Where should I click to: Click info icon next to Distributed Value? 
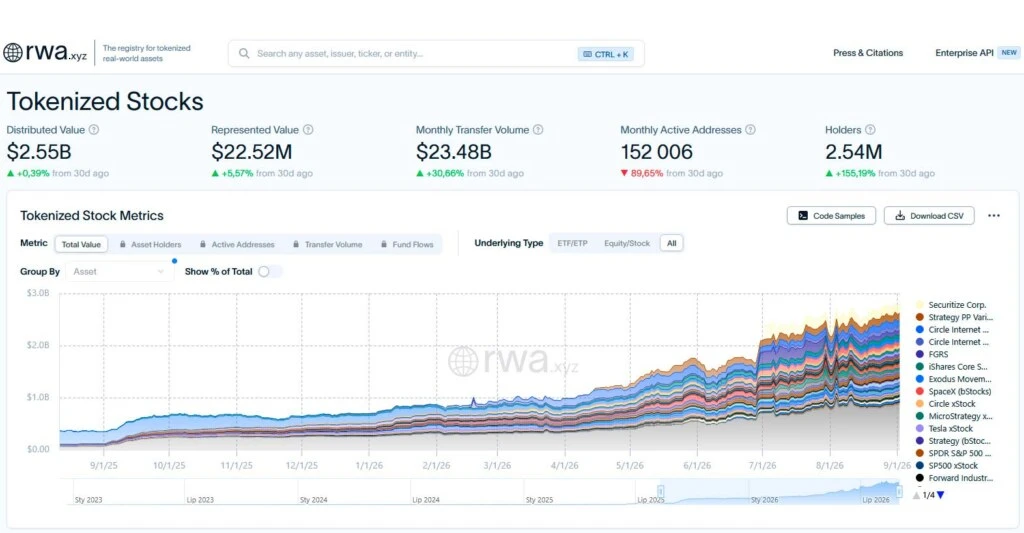click(x=94, y=130)
